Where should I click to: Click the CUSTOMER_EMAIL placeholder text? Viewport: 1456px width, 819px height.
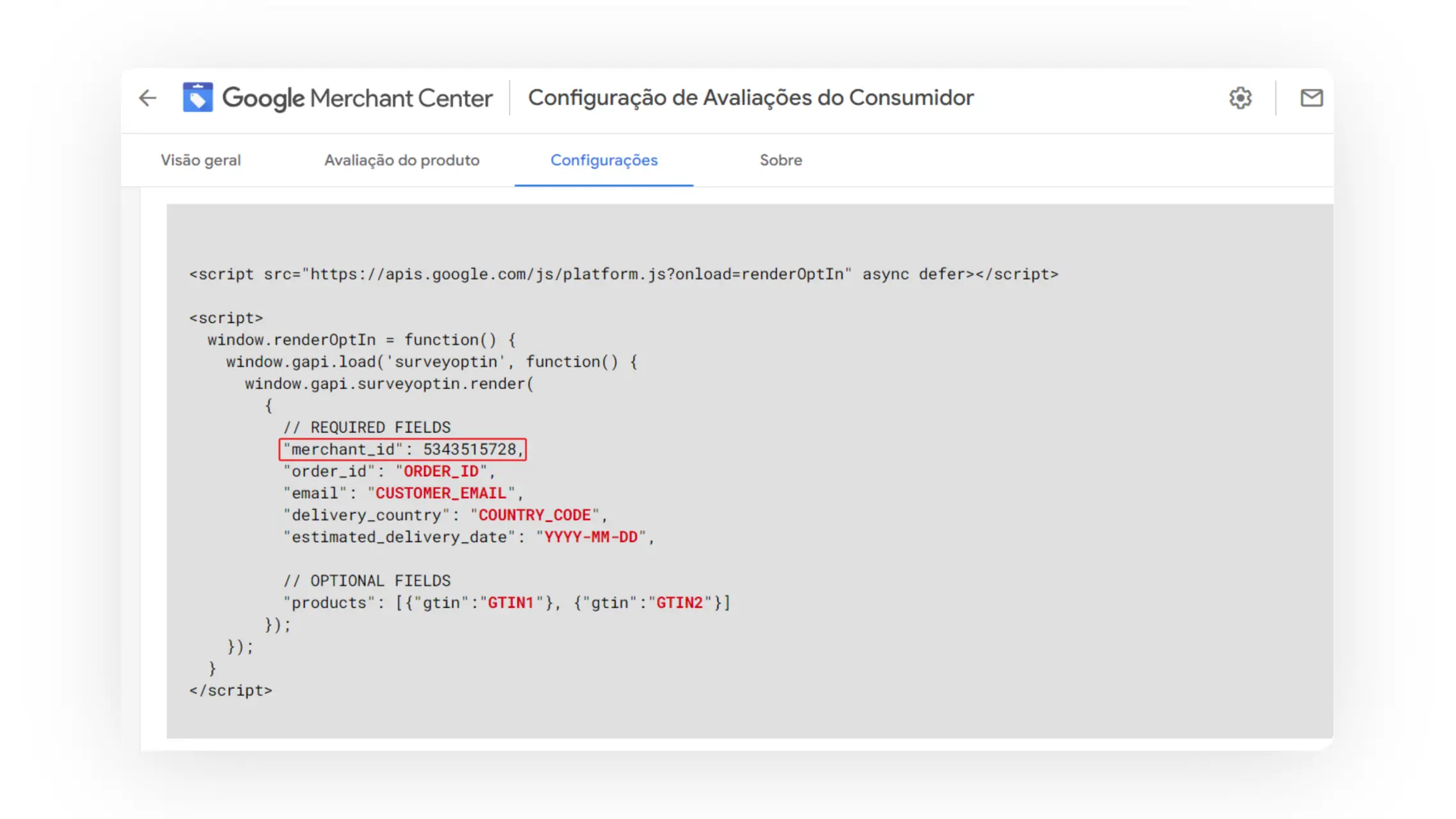pos(441,493)
